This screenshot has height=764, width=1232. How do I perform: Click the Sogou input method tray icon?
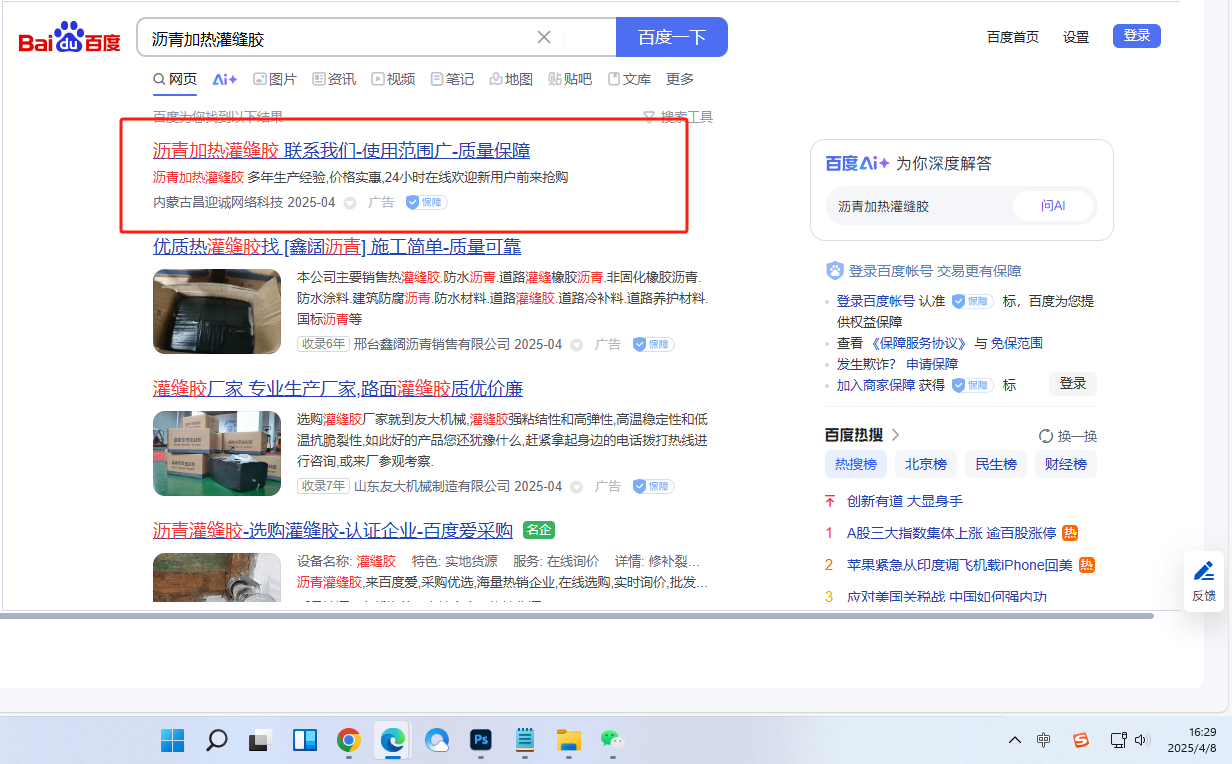click(1080, 740)
